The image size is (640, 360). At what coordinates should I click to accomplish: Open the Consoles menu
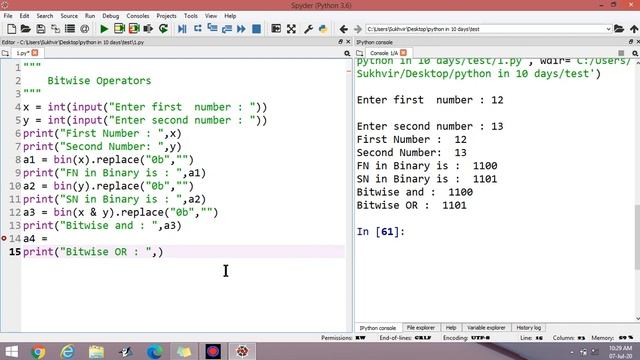click(138, 16)
